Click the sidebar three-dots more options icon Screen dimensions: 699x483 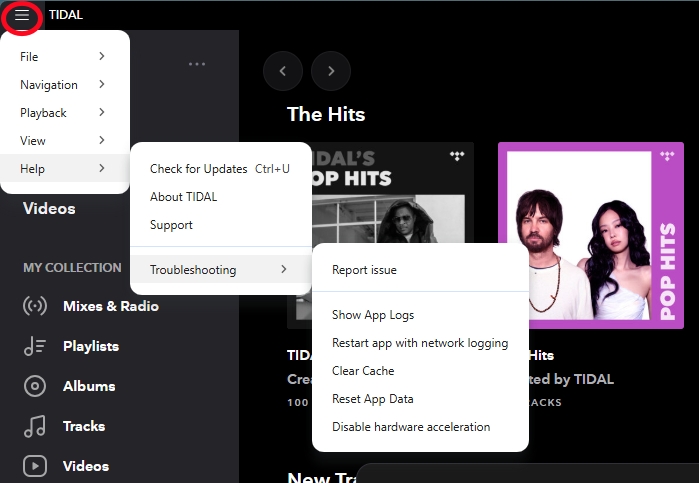coord(197,64)
